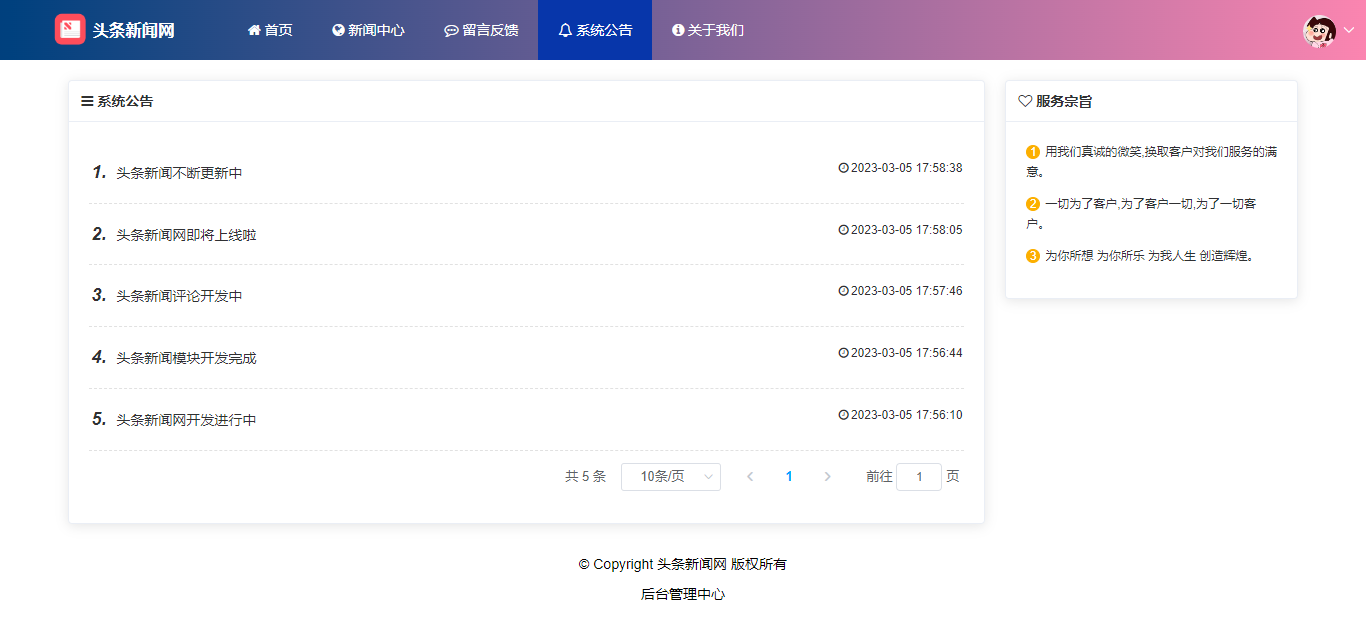
Task: Click the heart icon beside 服务宗旨
Action: coord(1025,101)
